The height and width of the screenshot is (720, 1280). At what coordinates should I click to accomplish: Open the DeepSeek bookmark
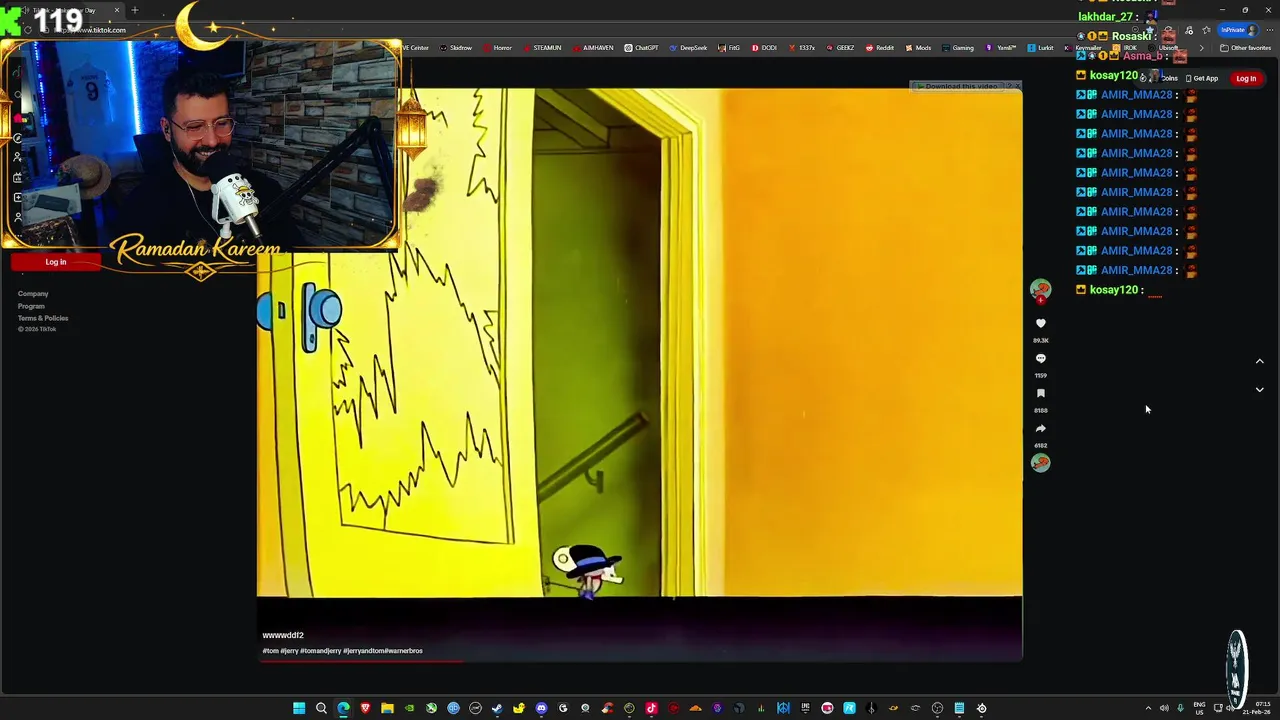click(689, 48)
